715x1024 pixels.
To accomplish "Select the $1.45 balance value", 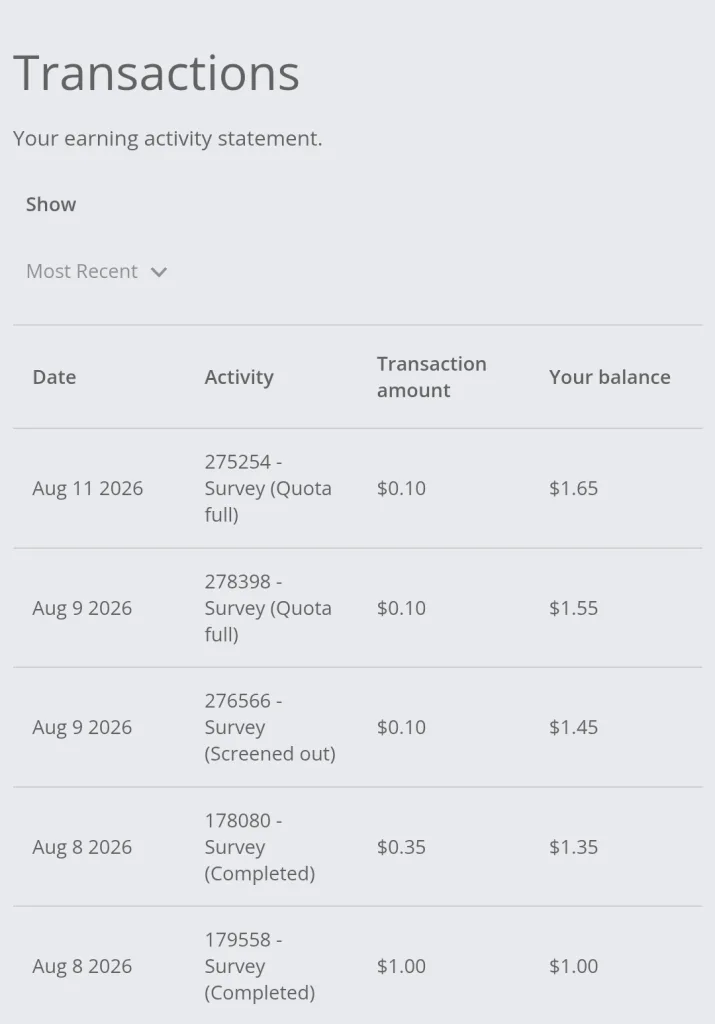I will click(573, 728).
